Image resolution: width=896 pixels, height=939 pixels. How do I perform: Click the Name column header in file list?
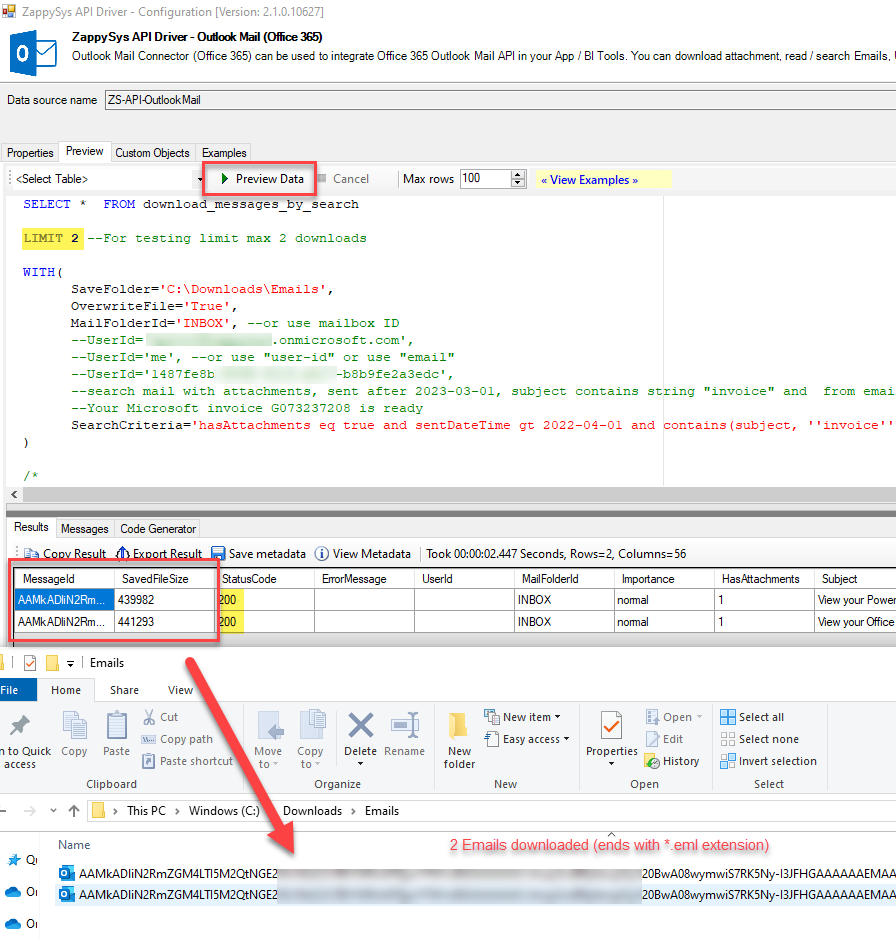(74, 845)
